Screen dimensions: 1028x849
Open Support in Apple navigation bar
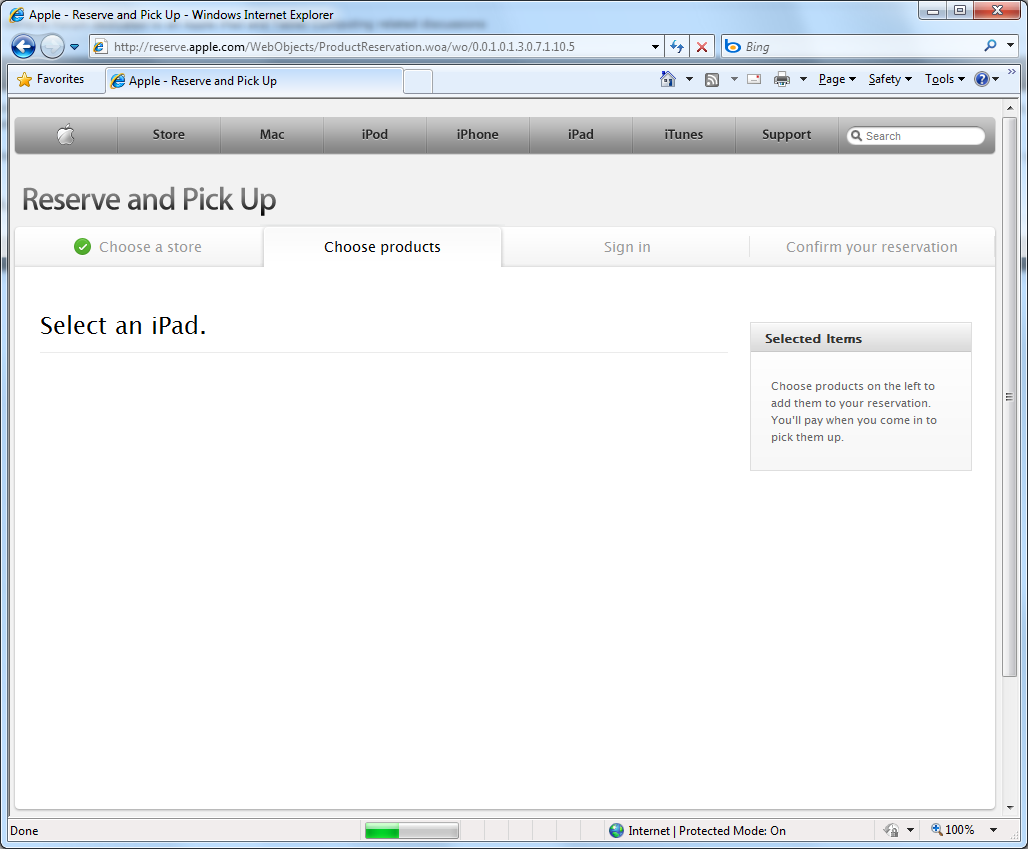[786, 135]
